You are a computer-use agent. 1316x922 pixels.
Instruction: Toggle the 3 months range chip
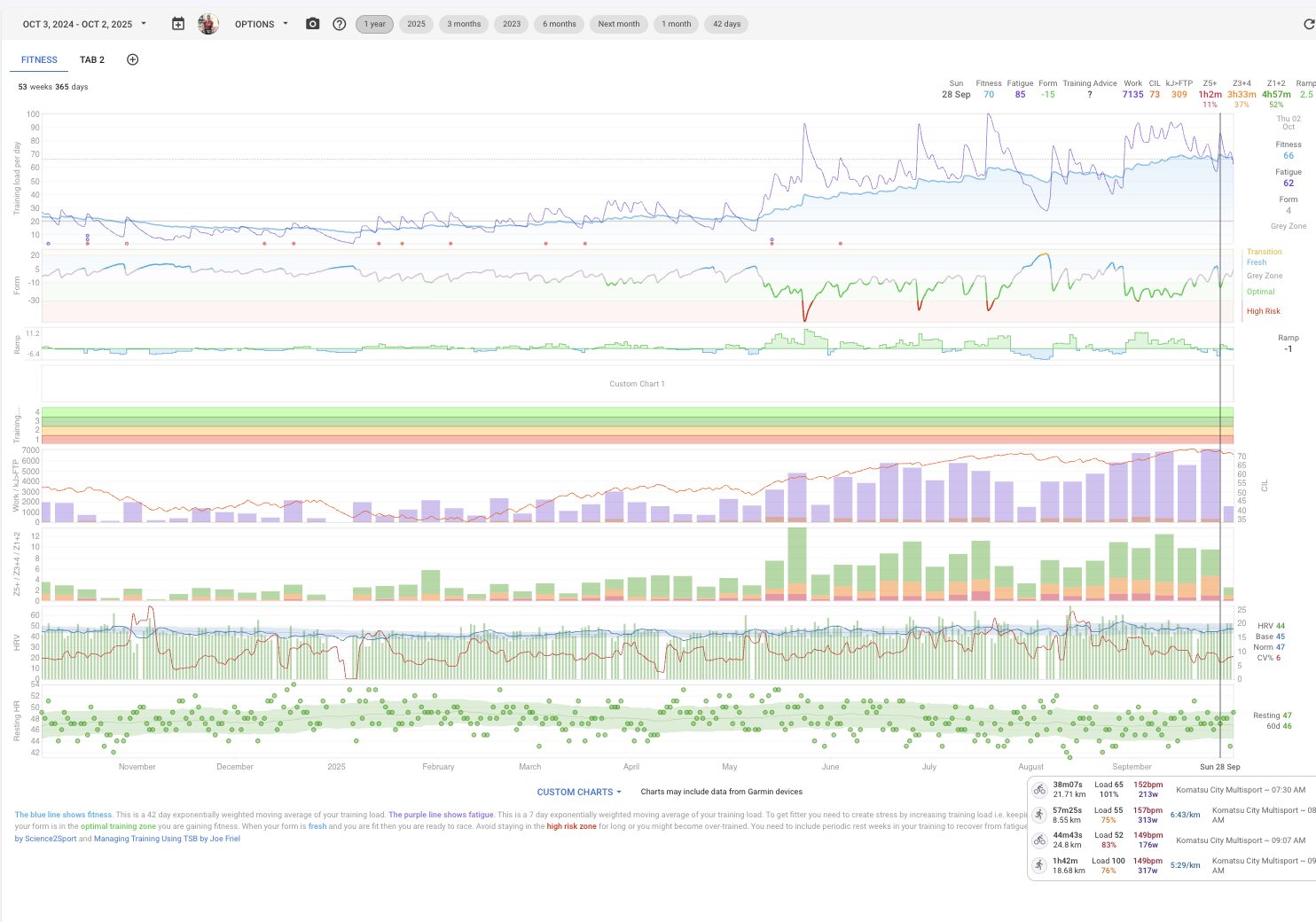coord(464,24)
